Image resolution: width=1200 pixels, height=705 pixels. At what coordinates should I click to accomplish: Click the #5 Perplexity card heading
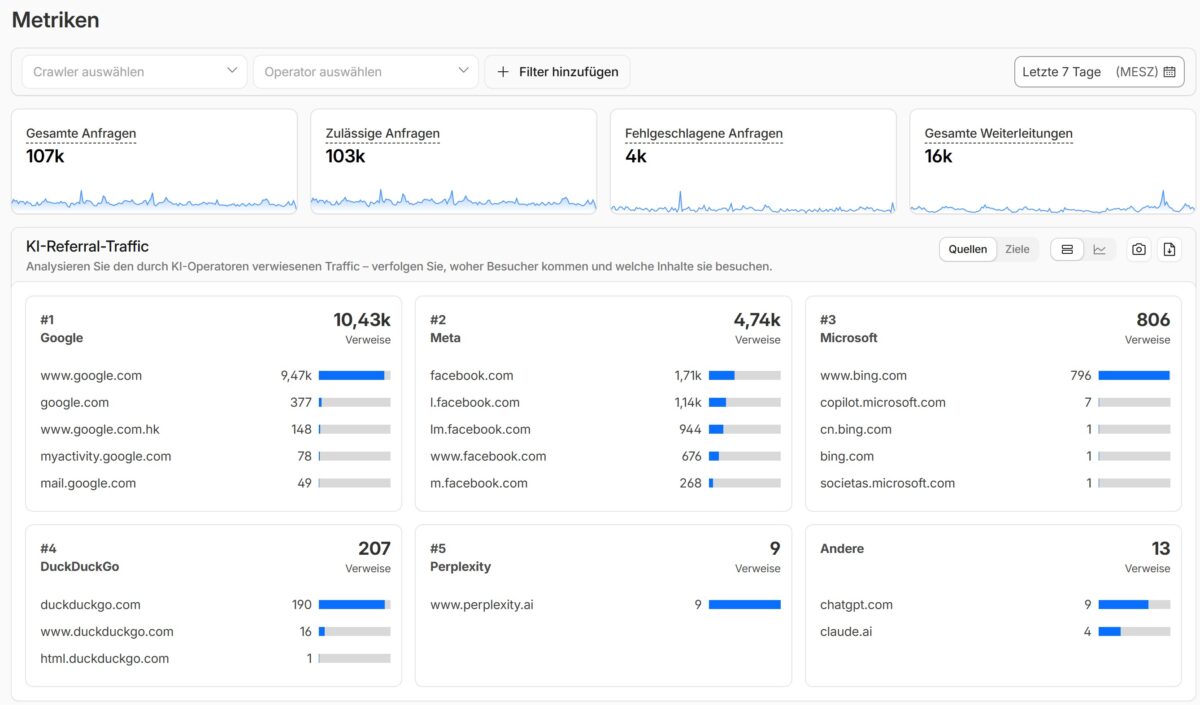[461, 558]
